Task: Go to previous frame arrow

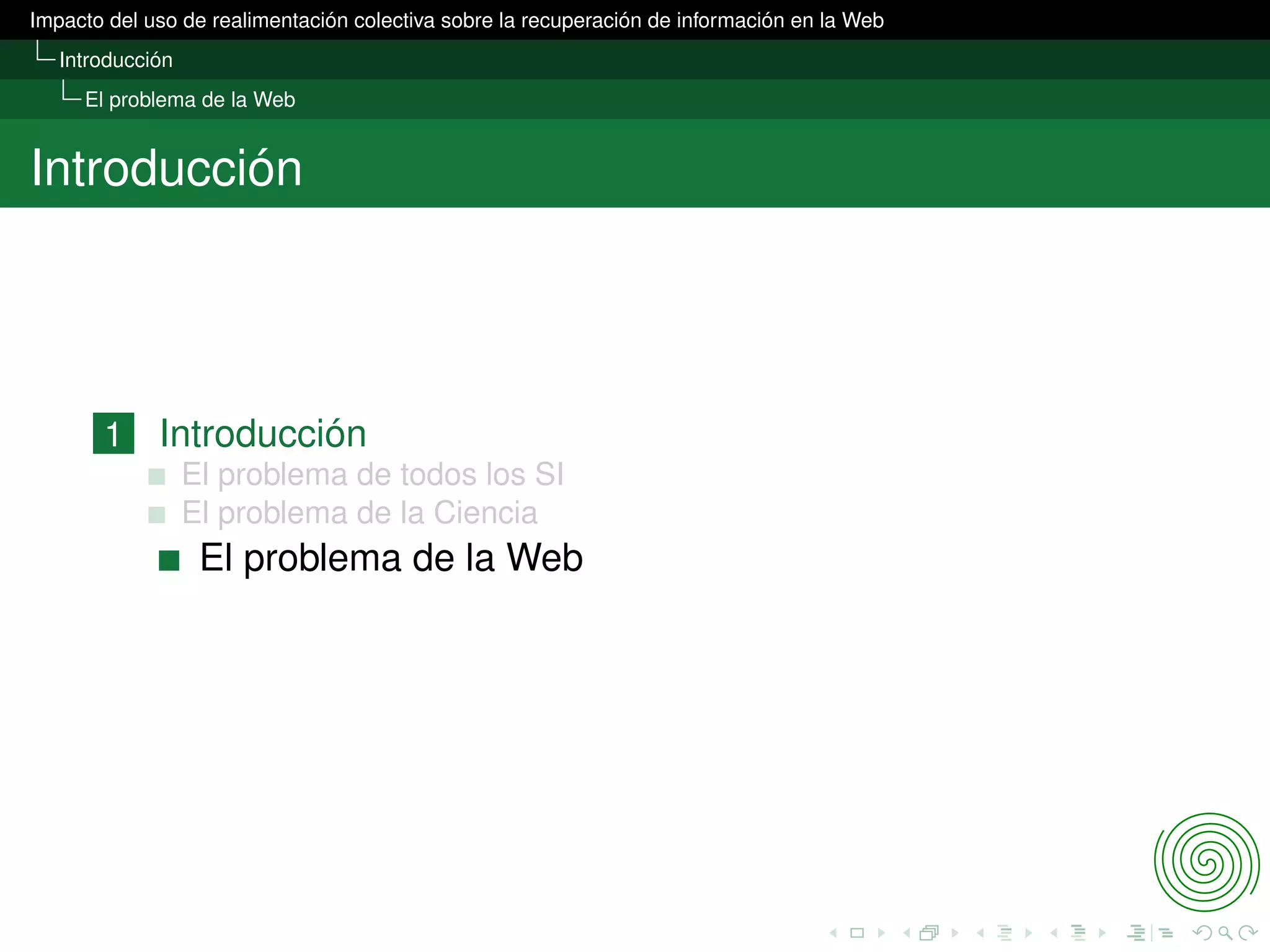Action: [907, 933]
